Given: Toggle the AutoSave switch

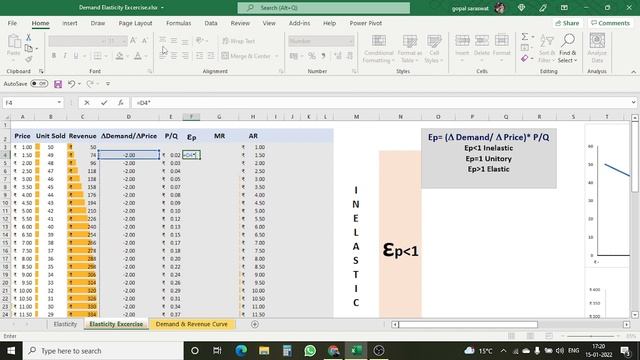Looking at the screenshot, I should tap(39, 84).
